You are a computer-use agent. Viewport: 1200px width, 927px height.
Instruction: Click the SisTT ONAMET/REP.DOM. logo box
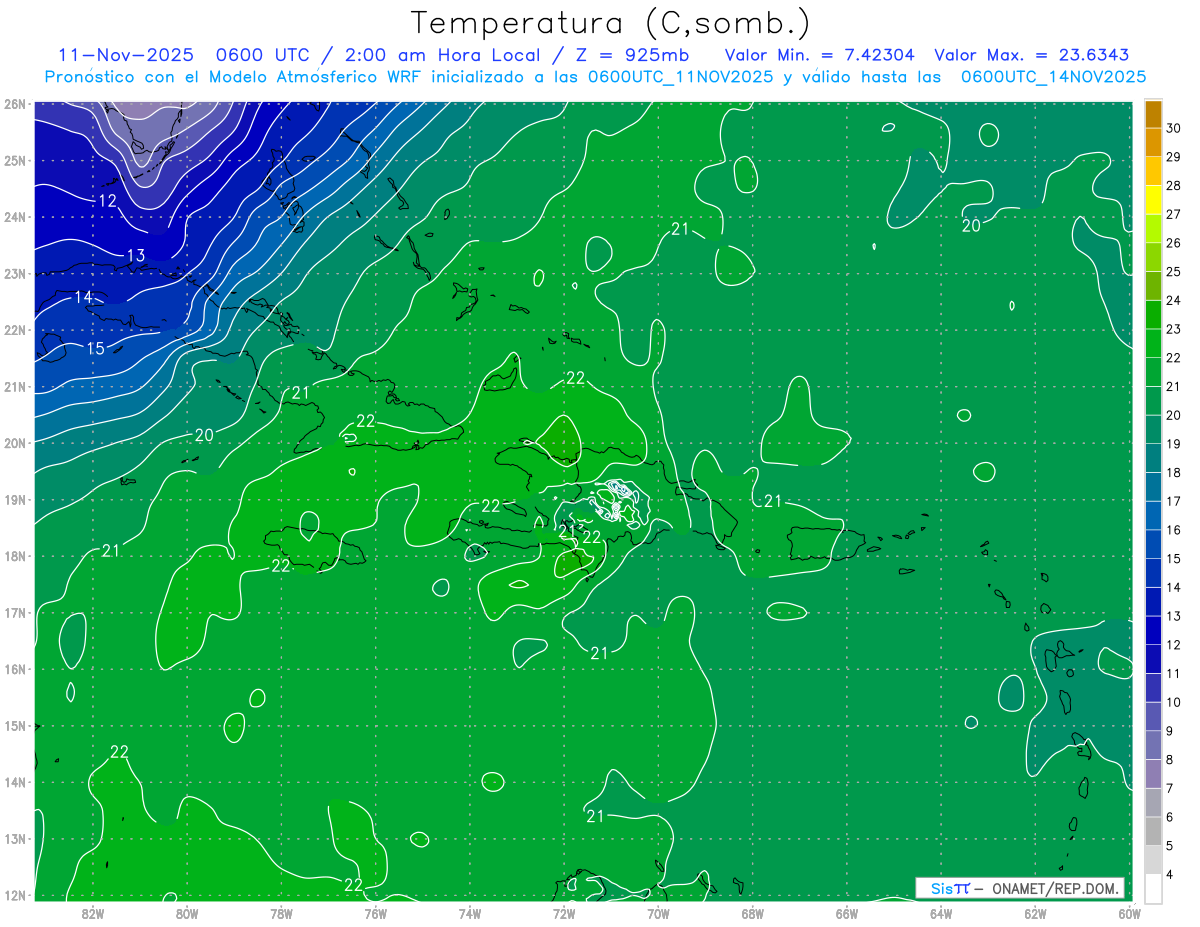(1019, 888)
